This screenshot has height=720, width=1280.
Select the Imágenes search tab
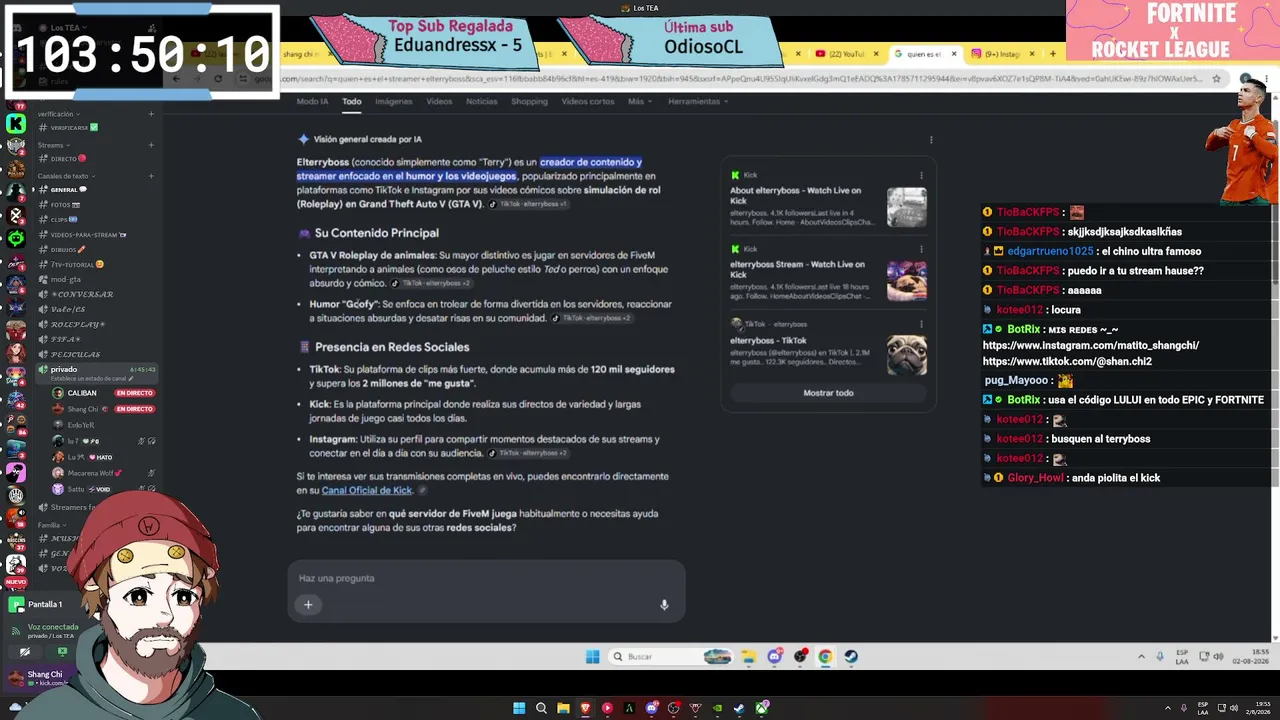coord(393,101)
